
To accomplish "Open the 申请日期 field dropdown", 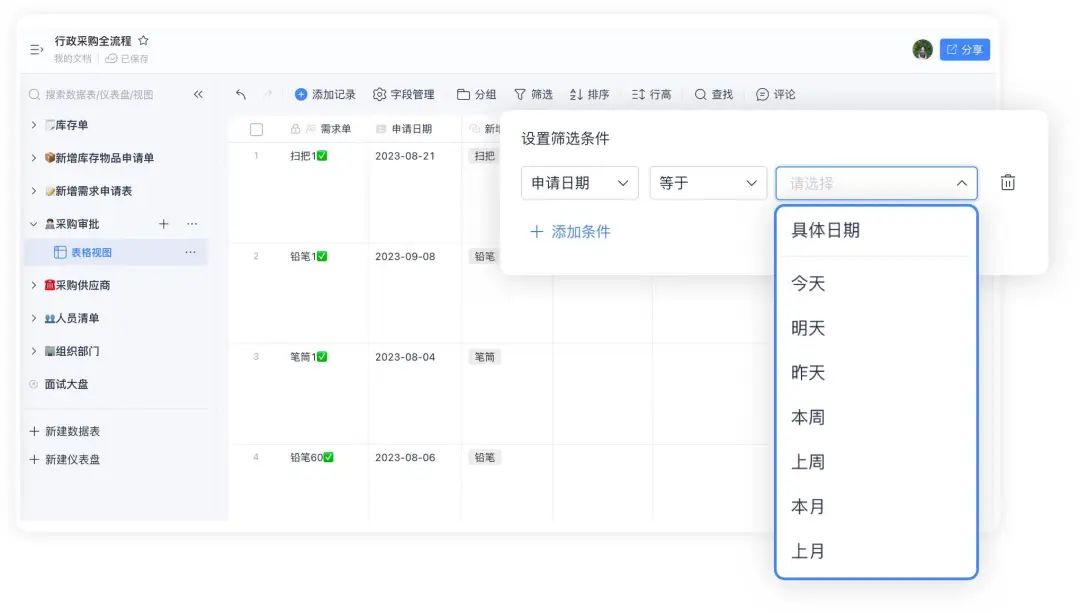I will point(579,183).
